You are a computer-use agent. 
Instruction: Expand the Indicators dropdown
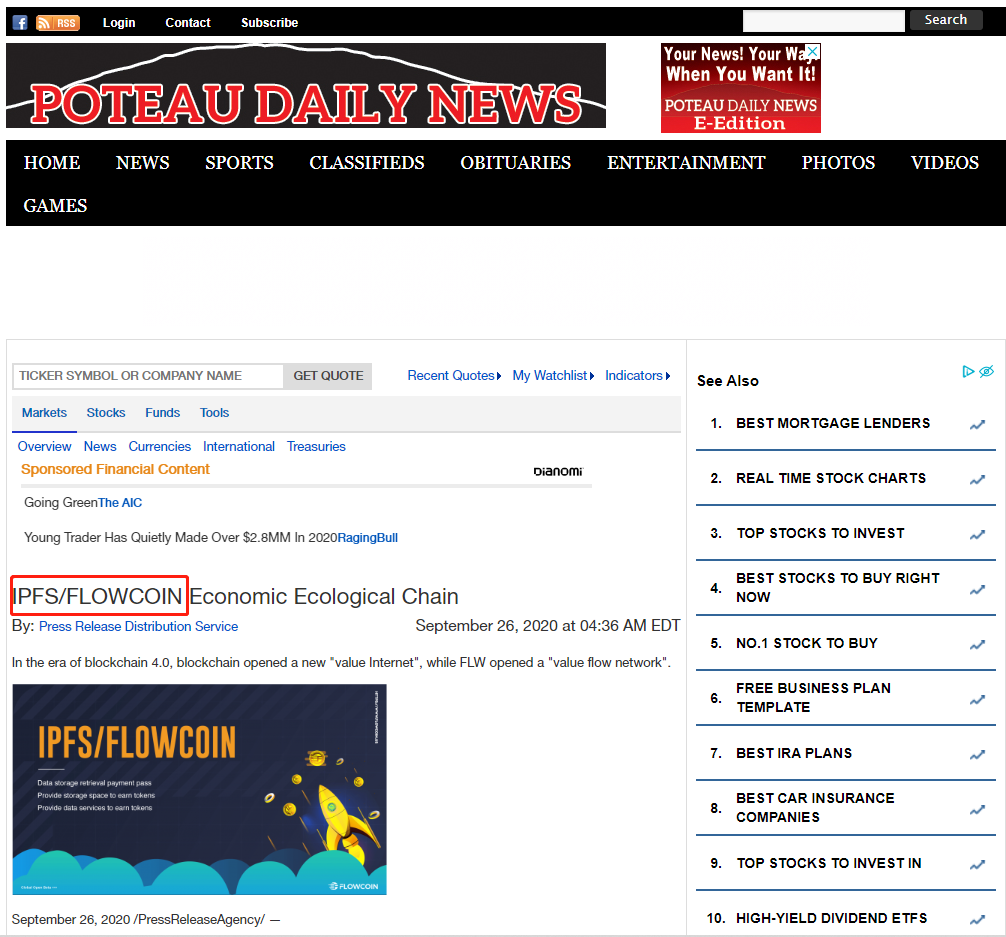tap(638, 375)
